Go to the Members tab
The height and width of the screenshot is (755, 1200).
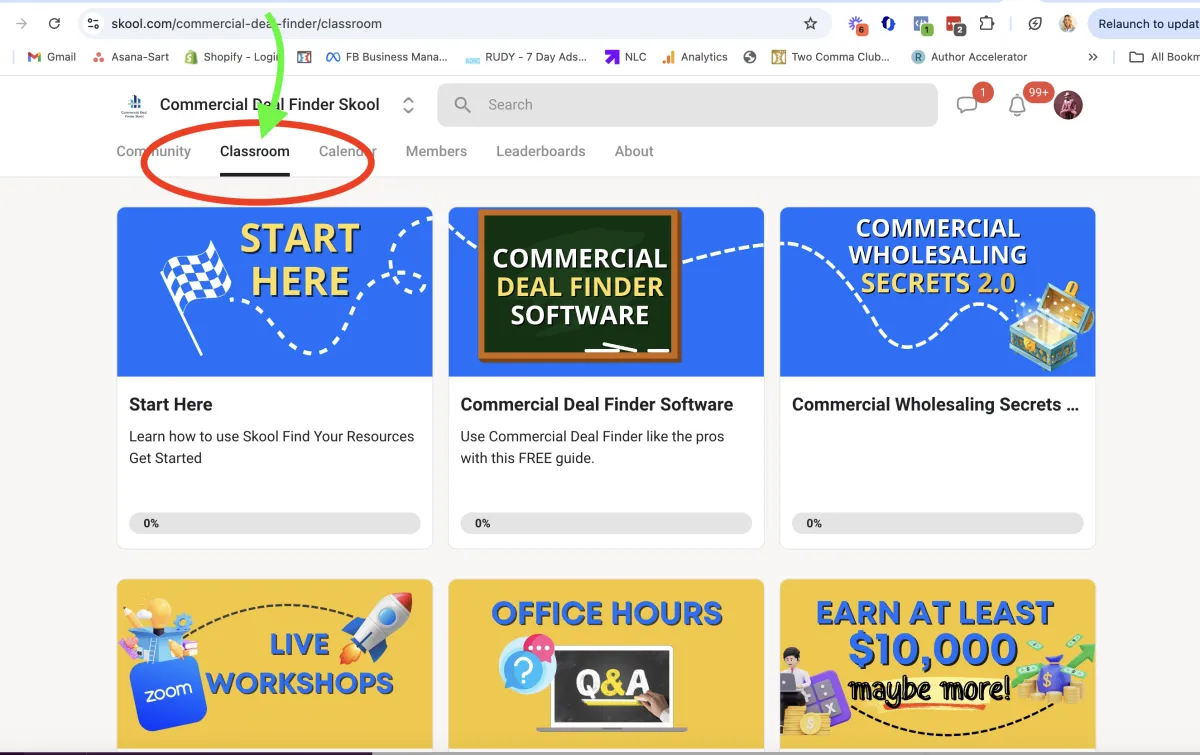pyautogui.click(x=436, y=151)
